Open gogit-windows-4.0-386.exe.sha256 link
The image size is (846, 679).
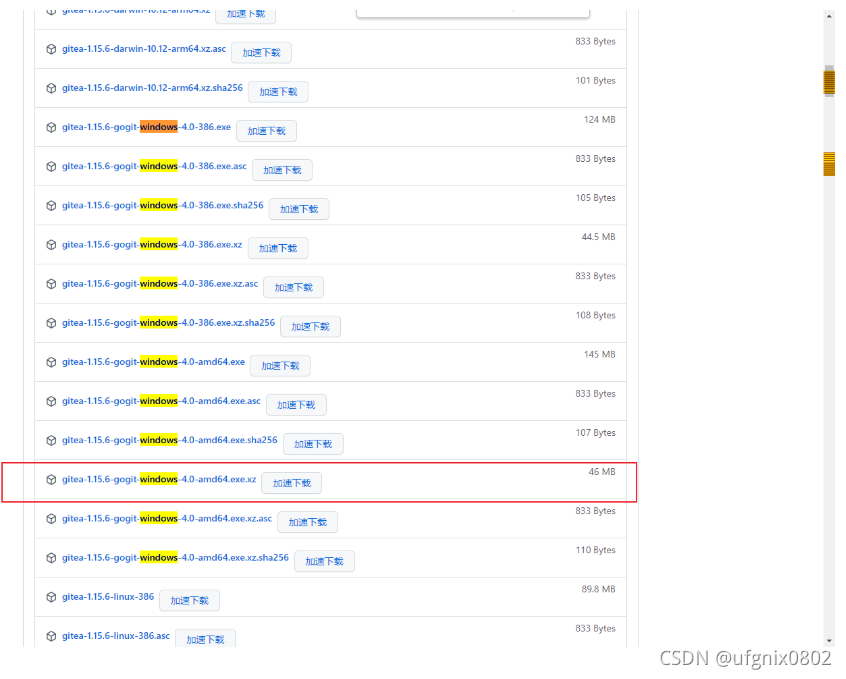[162, 205]
